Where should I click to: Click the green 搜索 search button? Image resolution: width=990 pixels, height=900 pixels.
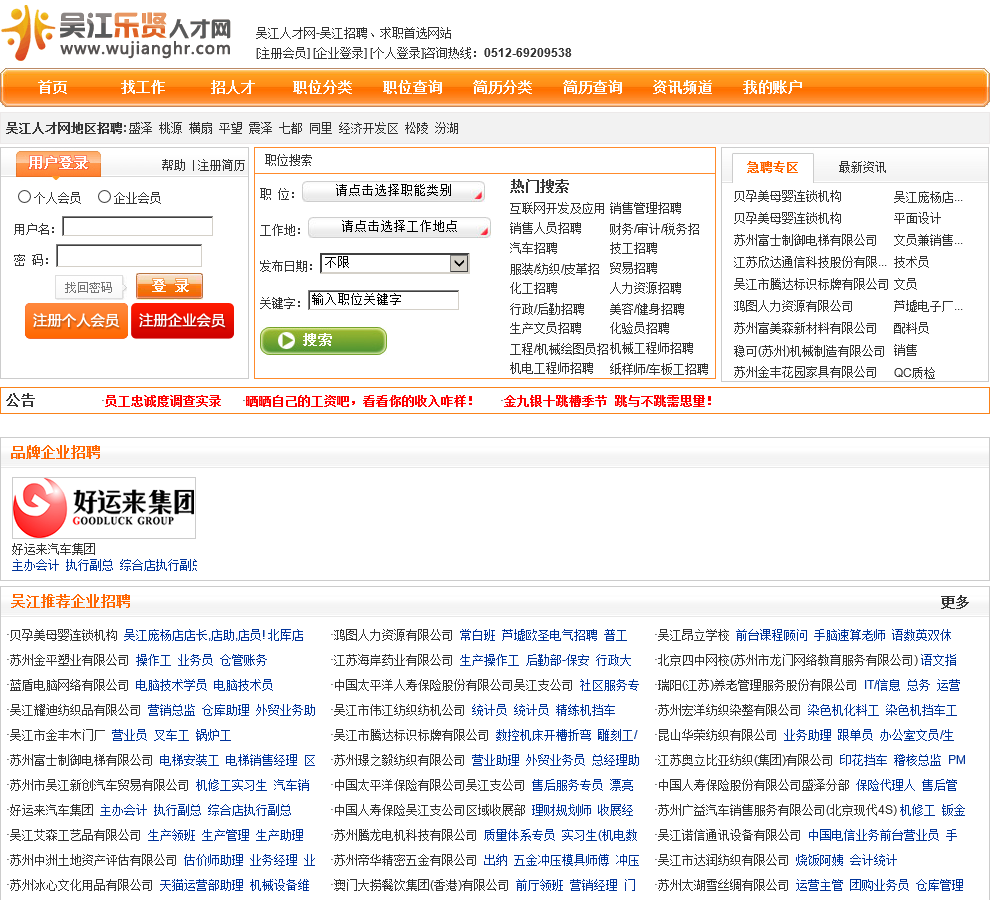point(323,340)
